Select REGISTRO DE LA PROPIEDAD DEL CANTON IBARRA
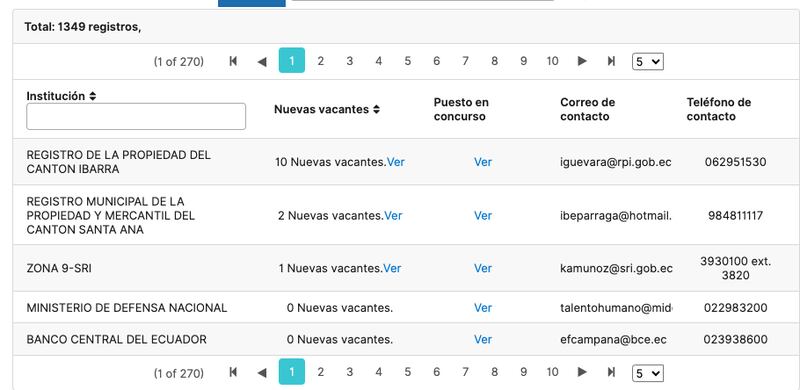This screenshot has width=800, height=390. click(x=118, y=162)
